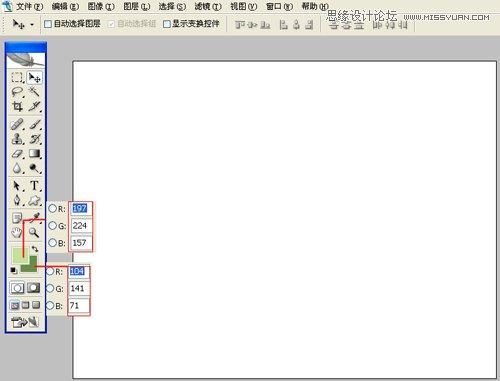Image resolution: width=500 pixels, height=381 pixels.
Task: Select the Notes tool
Action: [x=17, y=218]
